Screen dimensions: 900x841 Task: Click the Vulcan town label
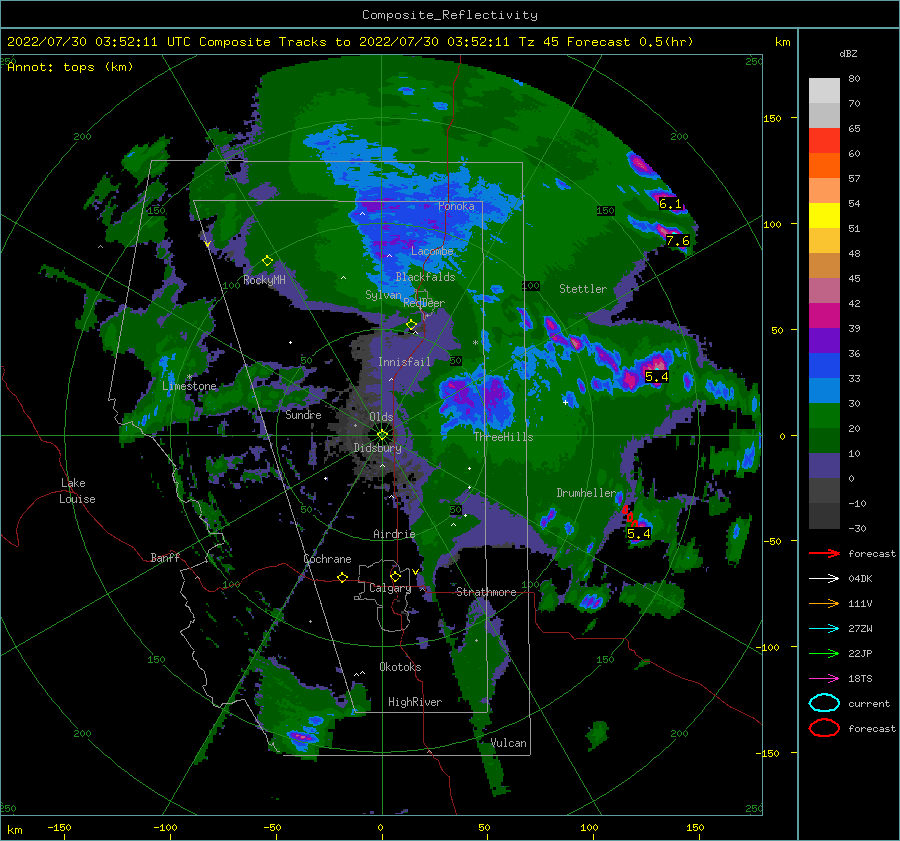[x=509, y=743]
